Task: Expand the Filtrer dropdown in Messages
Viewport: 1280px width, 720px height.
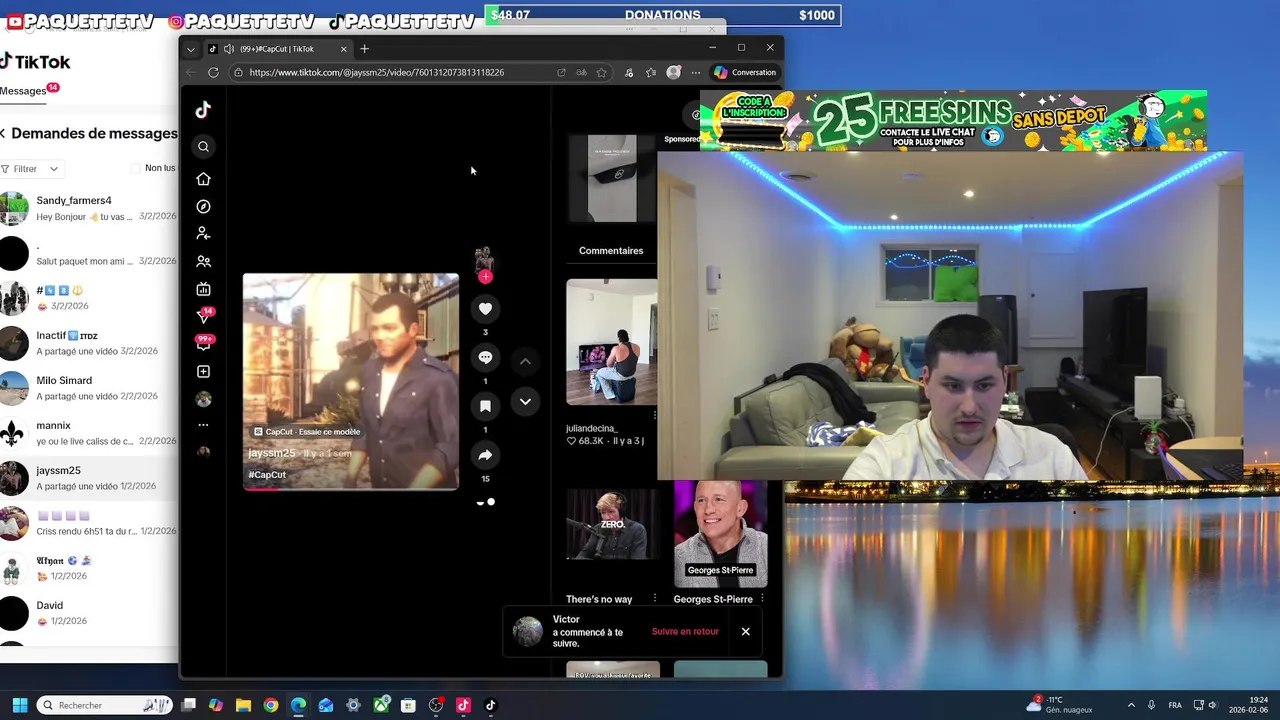Action: click(30, 169)
